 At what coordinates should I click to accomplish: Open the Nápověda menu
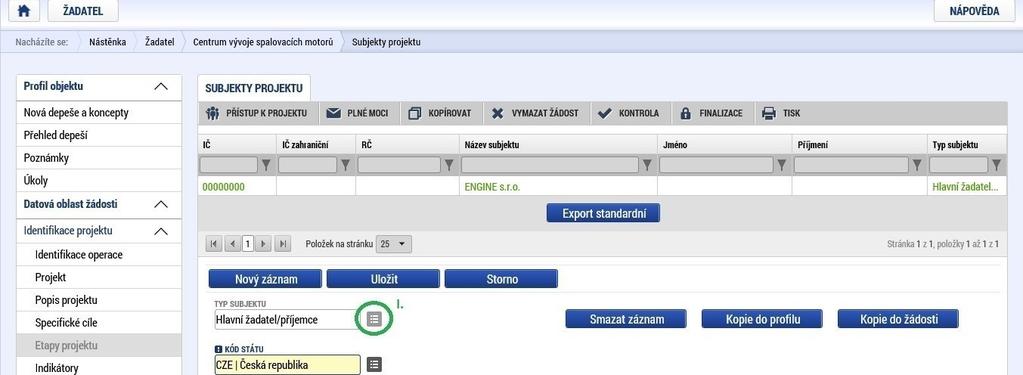pyautogui.click(x=975, y=10)
